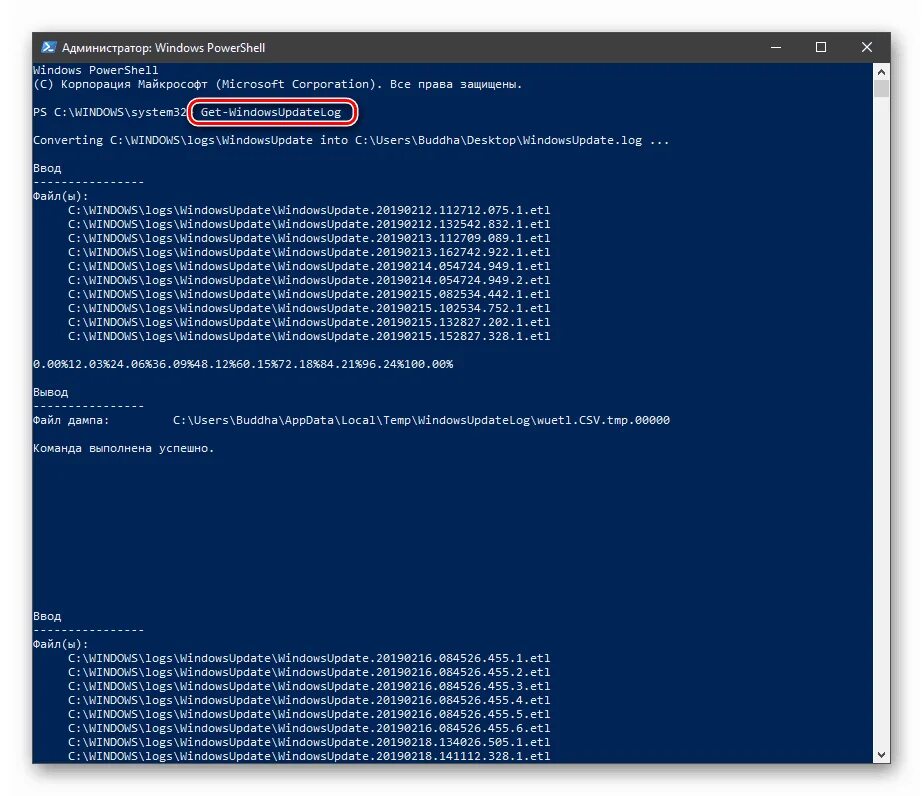Click the 'Вывод' heading
The image size is (923, 796).
click(x=51, y=392)
